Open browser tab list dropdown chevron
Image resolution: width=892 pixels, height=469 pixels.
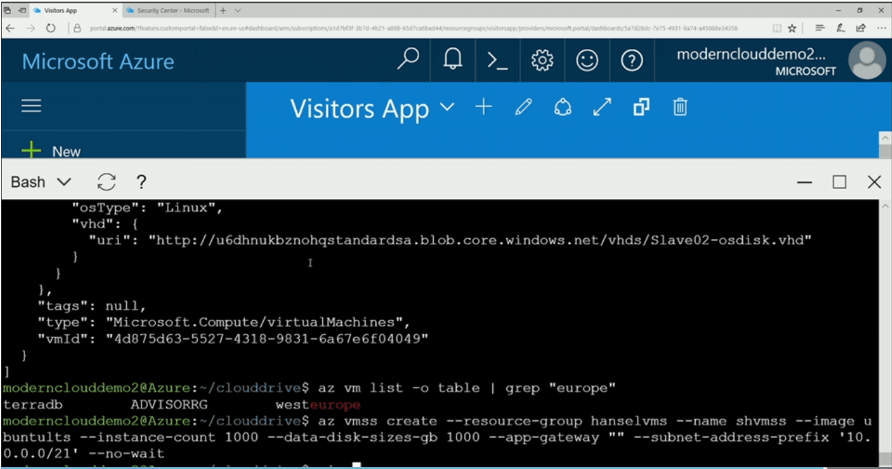238,10
